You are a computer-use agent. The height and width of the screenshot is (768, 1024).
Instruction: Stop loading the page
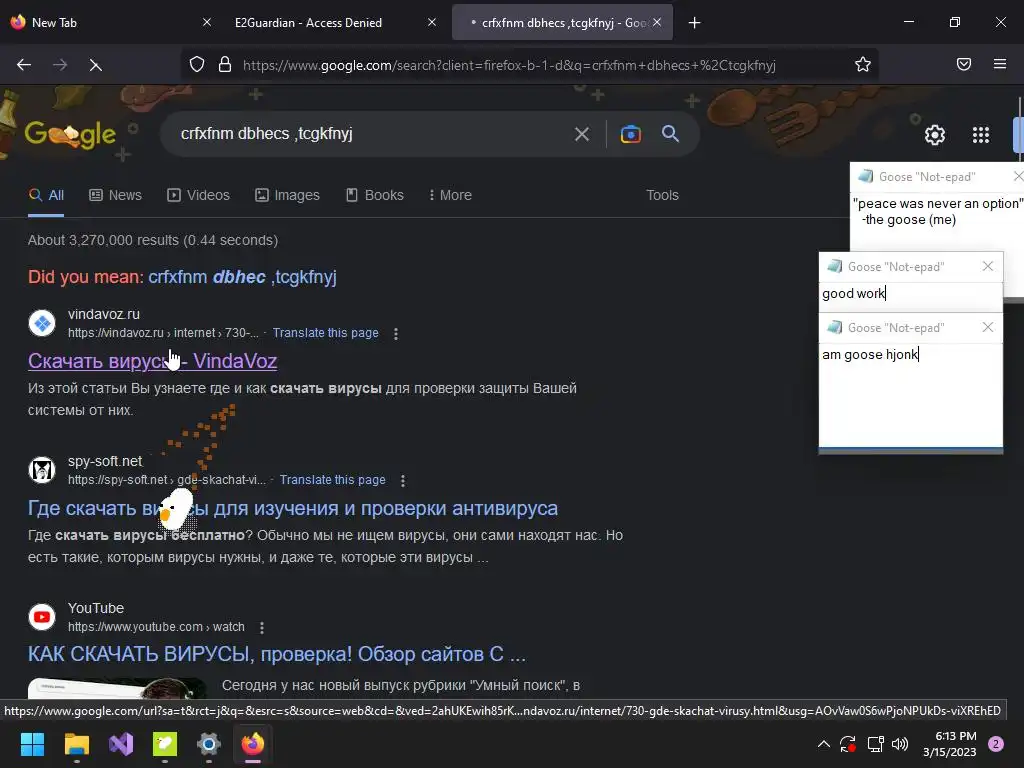95,65
